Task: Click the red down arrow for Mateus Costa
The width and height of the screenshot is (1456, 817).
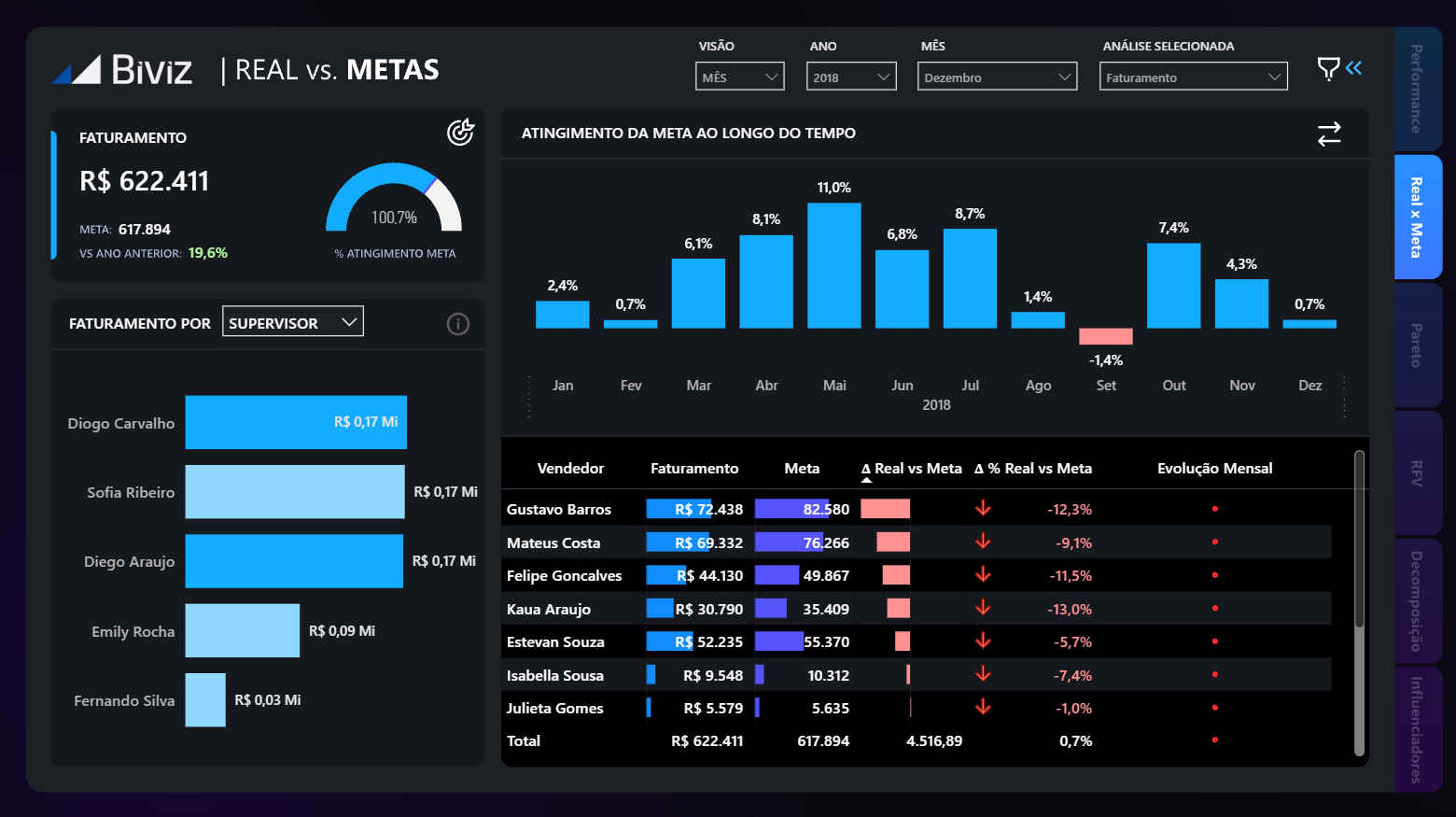Action: pos(983,542)
